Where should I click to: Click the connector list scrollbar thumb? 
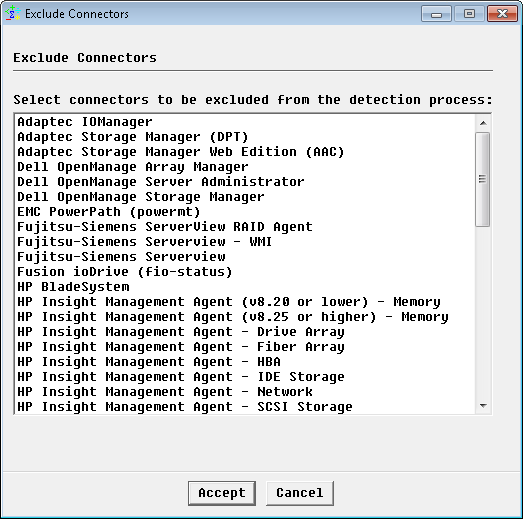(483, 179)
